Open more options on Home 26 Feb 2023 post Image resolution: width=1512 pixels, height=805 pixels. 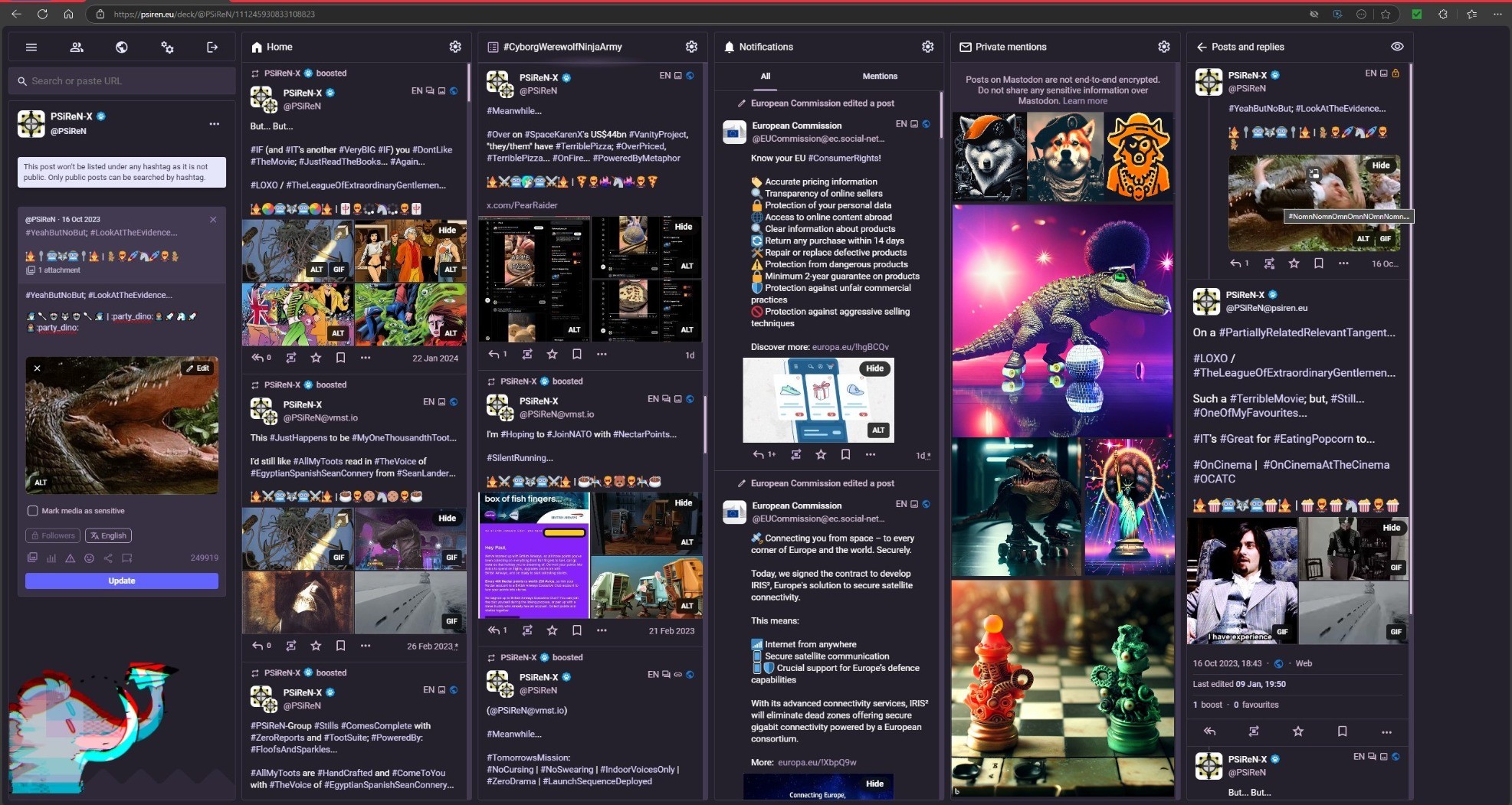(x=366, y=646)
